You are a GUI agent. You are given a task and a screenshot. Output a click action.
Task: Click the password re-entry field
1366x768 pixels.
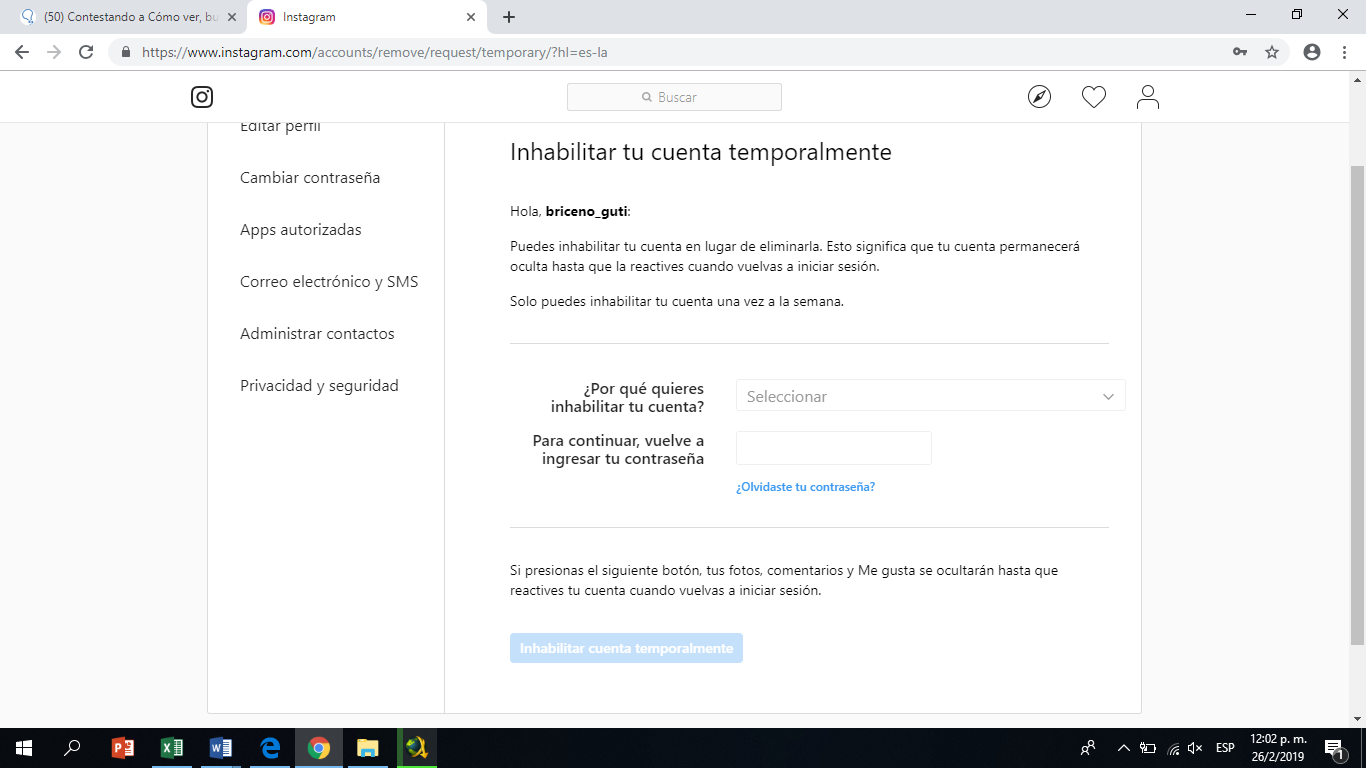pyautogui.click(x=834, y=448)
